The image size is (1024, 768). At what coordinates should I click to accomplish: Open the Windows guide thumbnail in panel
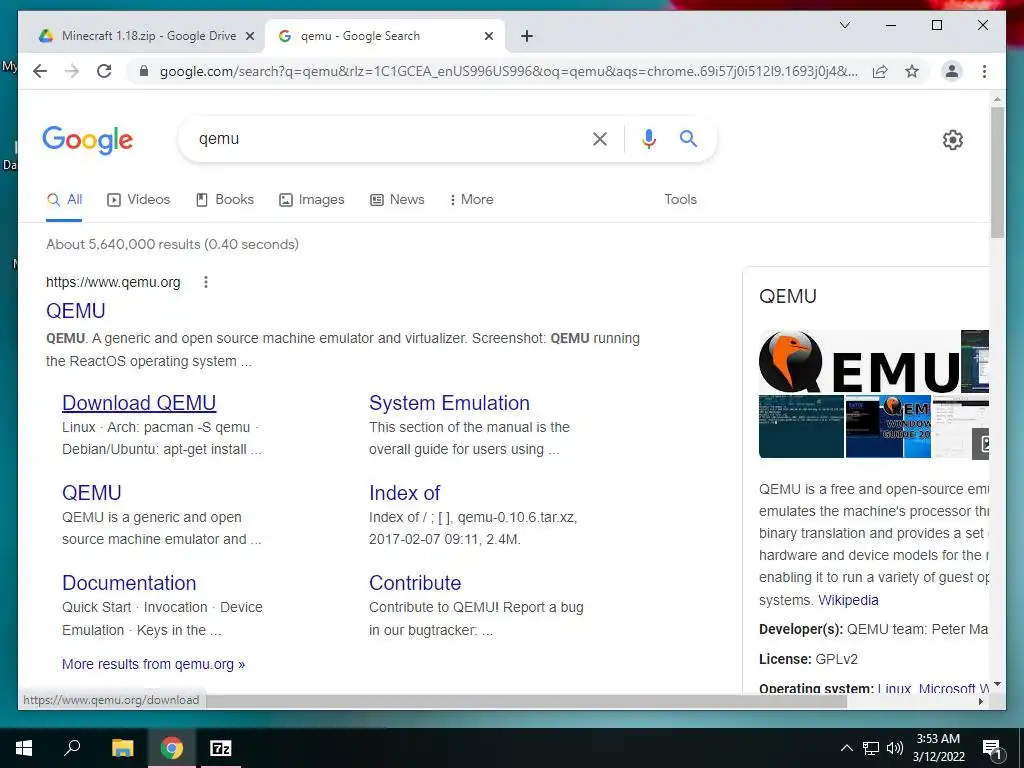coord(888,426)
